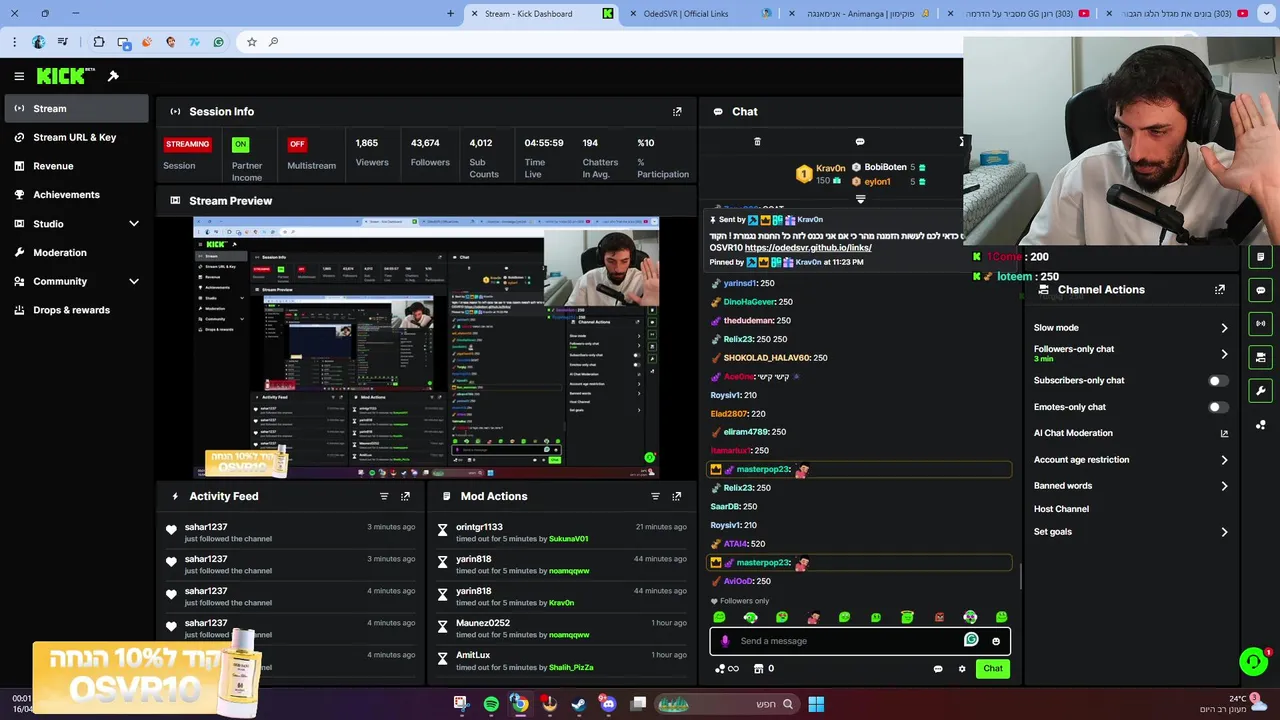This screenshot has height=720, width=1280.
Task: Open the hamburger menu beside the Kick logo
Action: pyautogui.click(x=19, y=76)
